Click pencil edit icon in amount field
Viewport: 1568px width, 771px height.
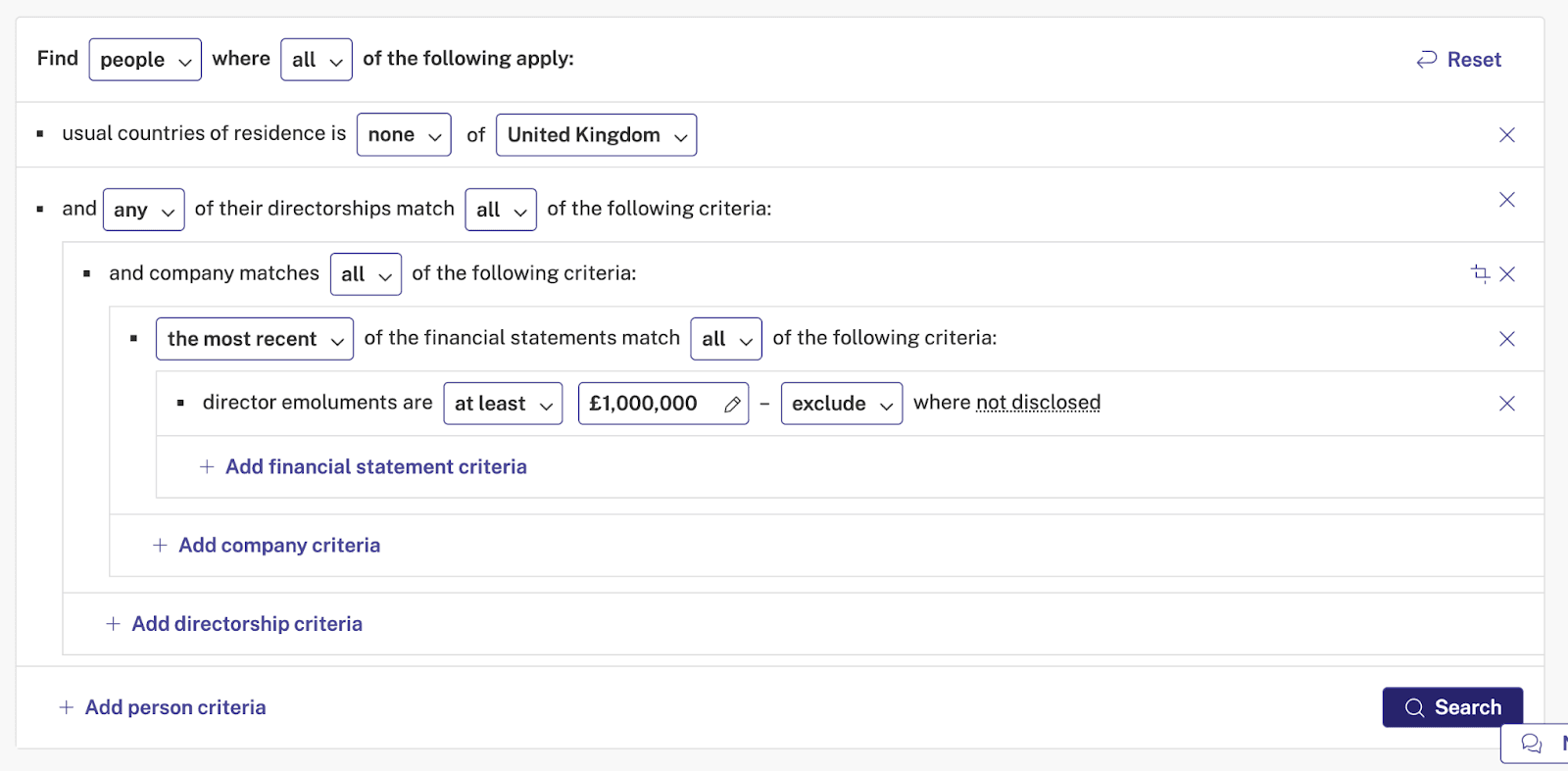[732, 405]
